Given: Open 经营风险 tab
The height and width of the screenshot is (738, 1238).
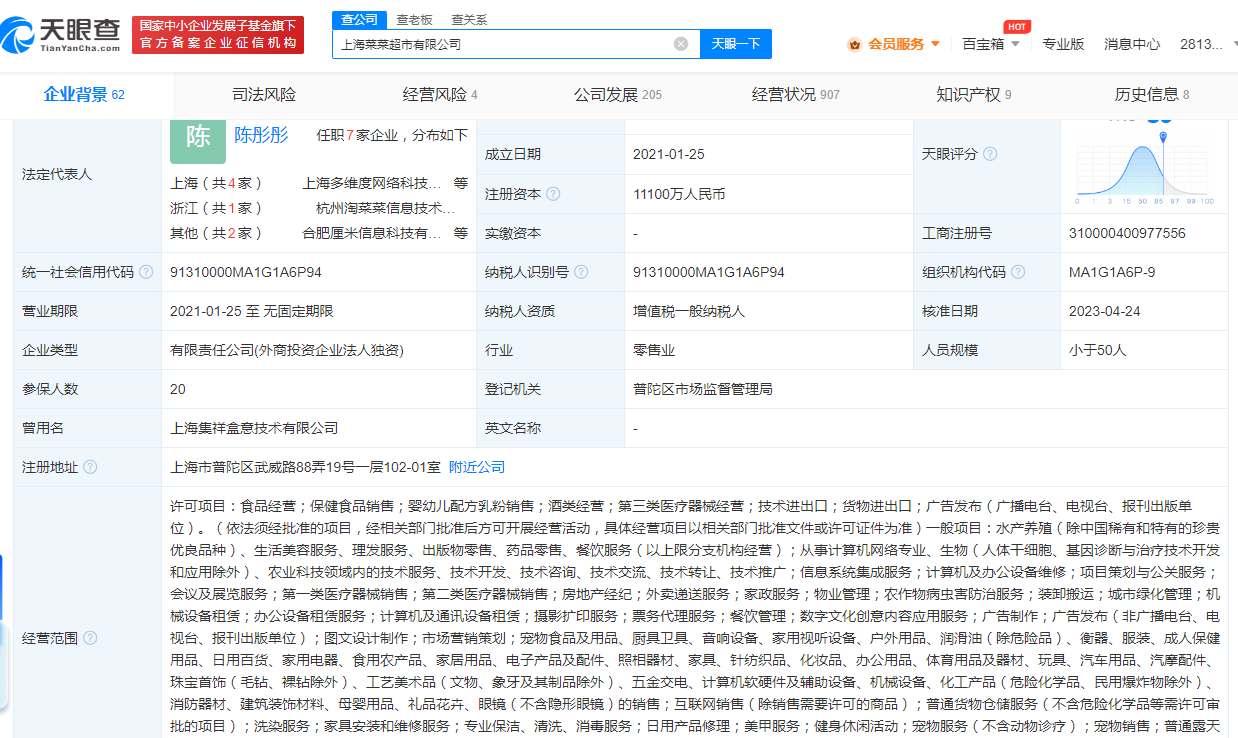Looking at the screenshot, I should [440, 95].
